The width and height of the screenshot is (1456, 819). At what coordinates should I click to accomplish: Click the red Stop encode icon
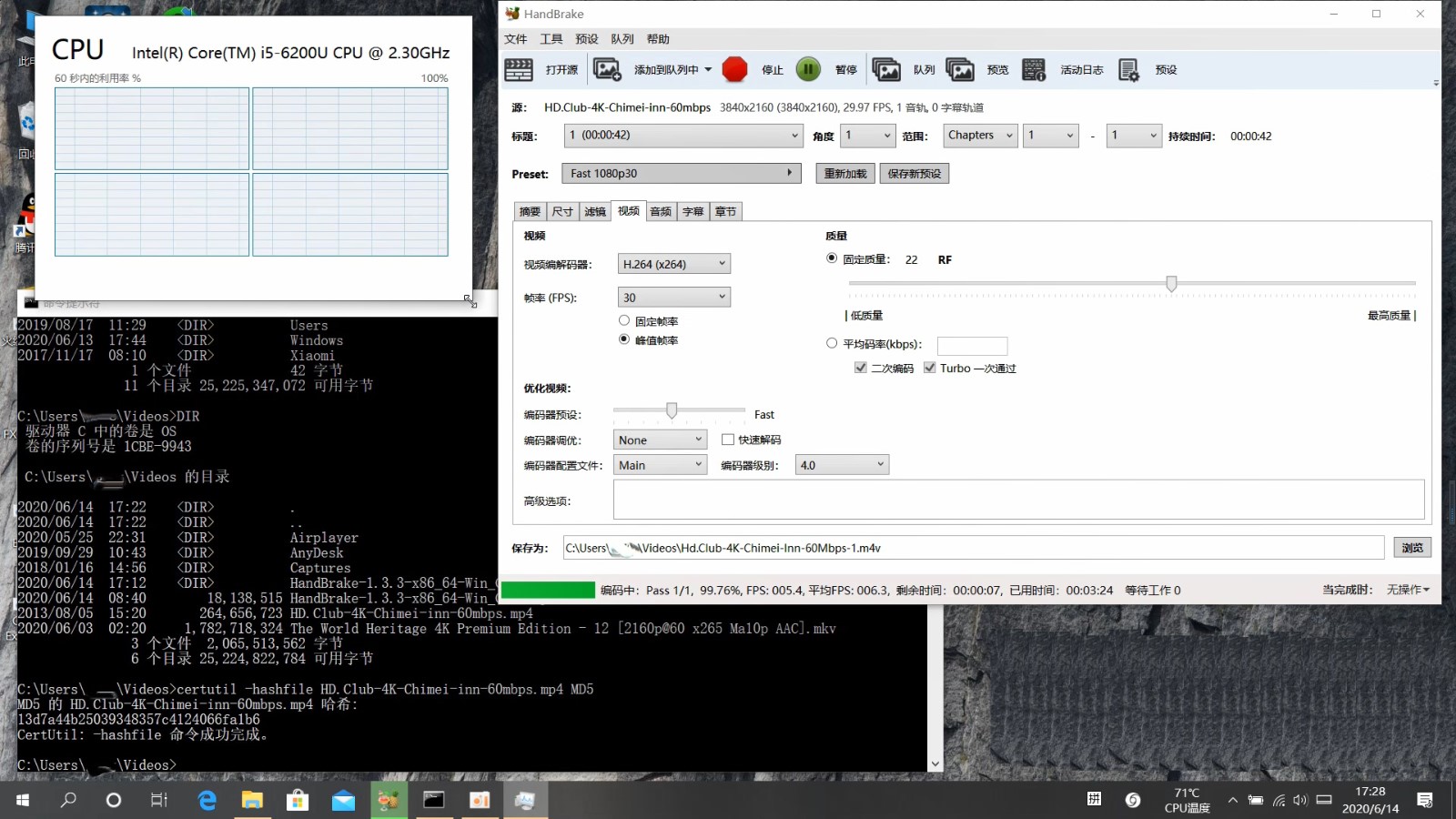click(734, 70)
